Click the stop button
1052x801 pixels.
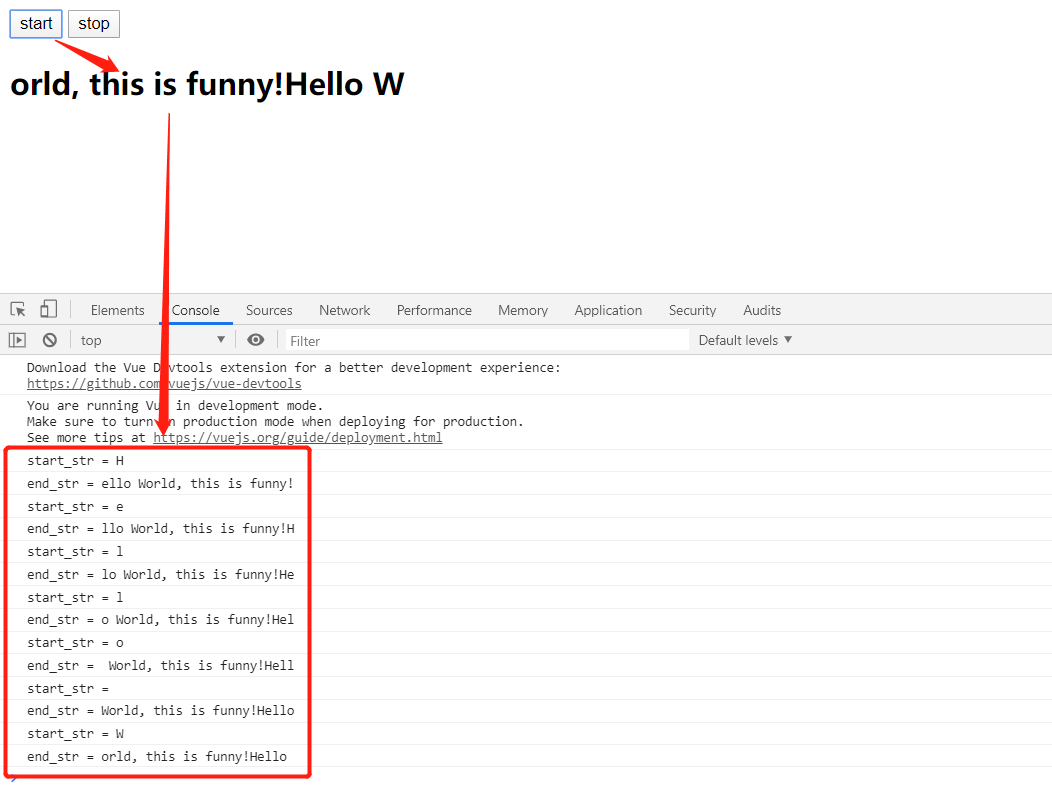pos(93,24)
